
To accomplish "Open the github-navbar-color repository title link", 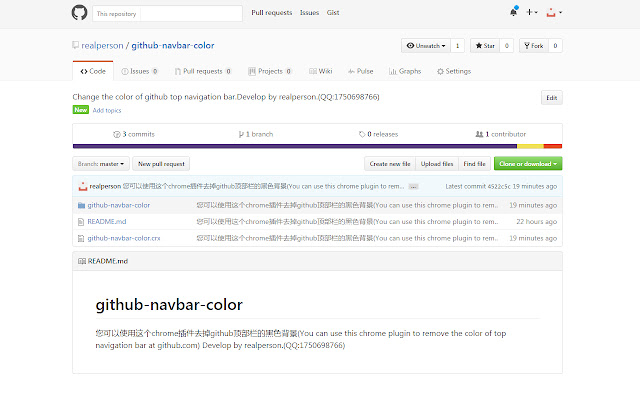I will tap(173, 45).
